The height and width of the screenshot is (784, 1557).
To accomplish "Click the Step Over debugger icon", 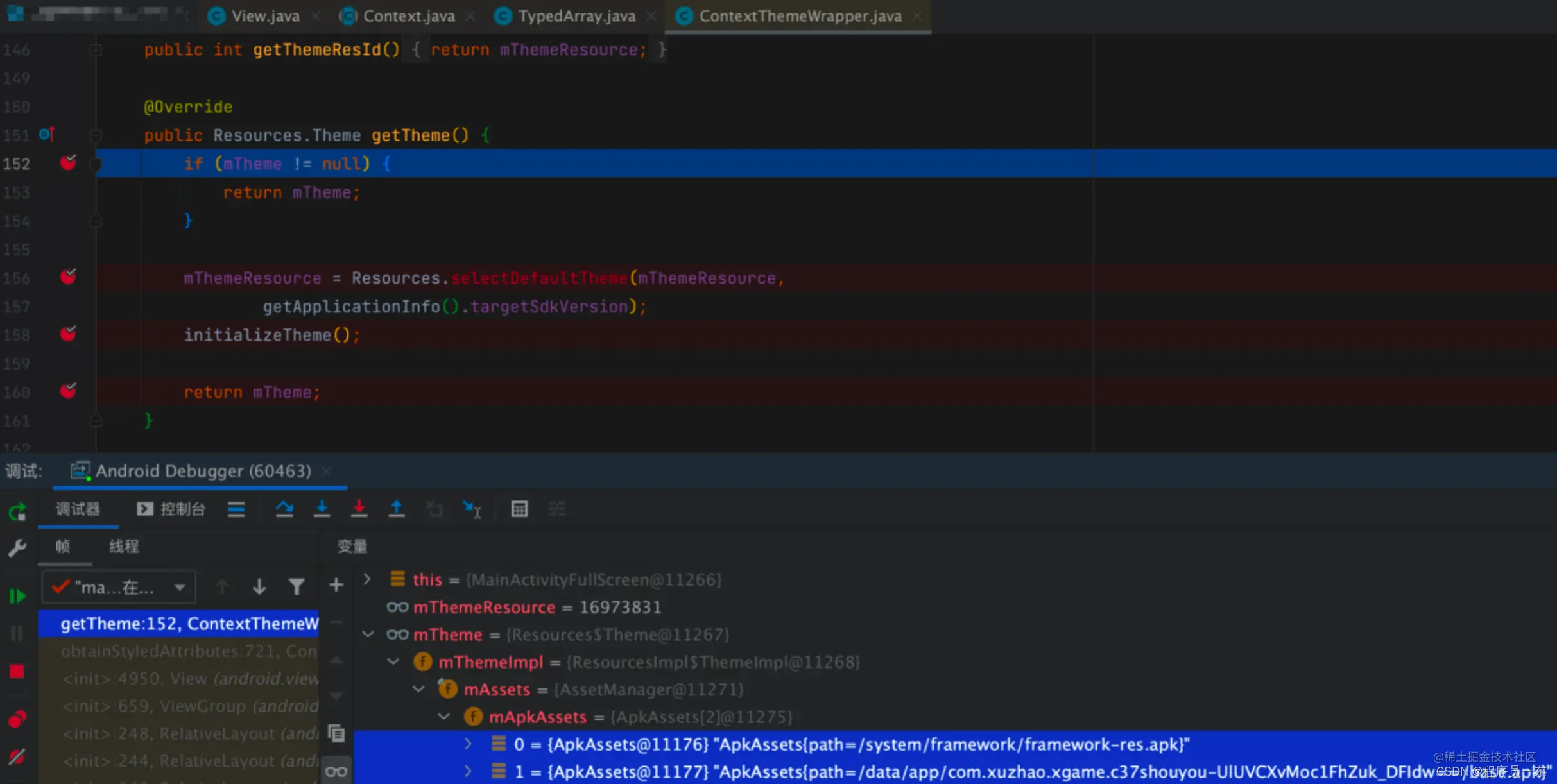I will tap(284, 509).
